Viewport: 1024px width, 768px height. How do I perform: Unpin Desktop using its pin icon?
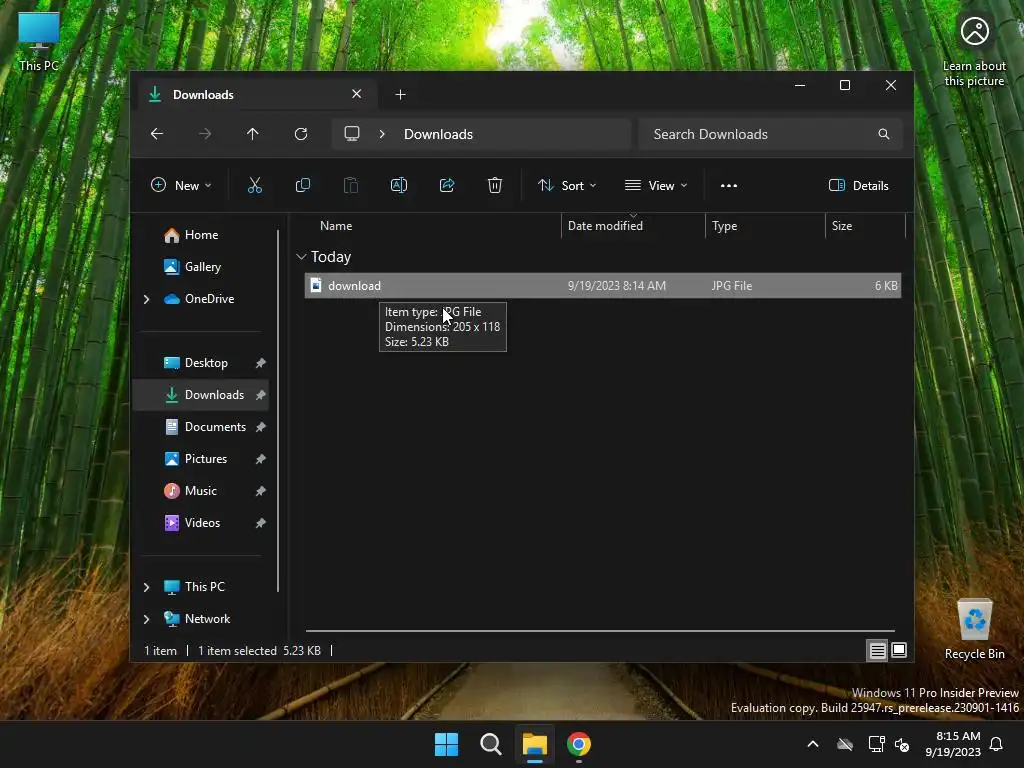pyautogui.click(x=261, y=363)
